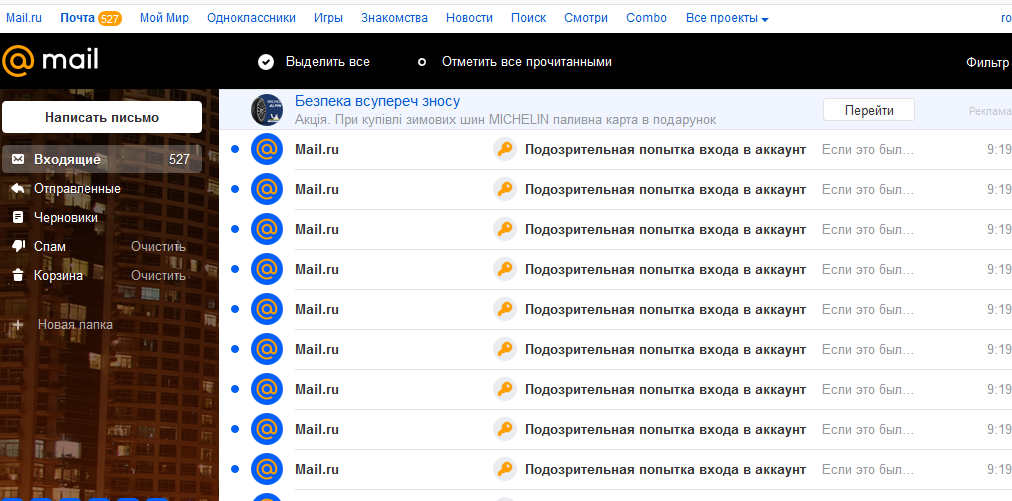Click the Mail.ru logo in header

click(x=50, y=62)
